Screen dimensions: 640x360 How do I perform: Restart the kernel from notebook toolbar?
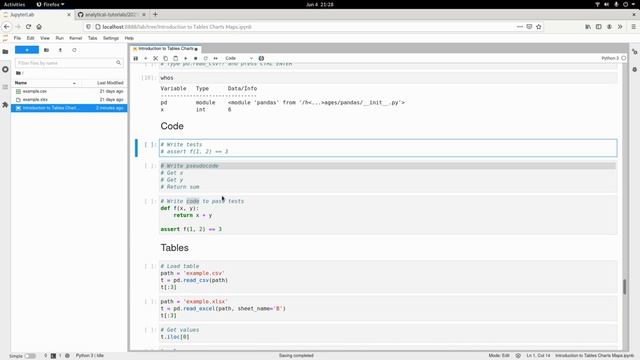pos(205,58)
